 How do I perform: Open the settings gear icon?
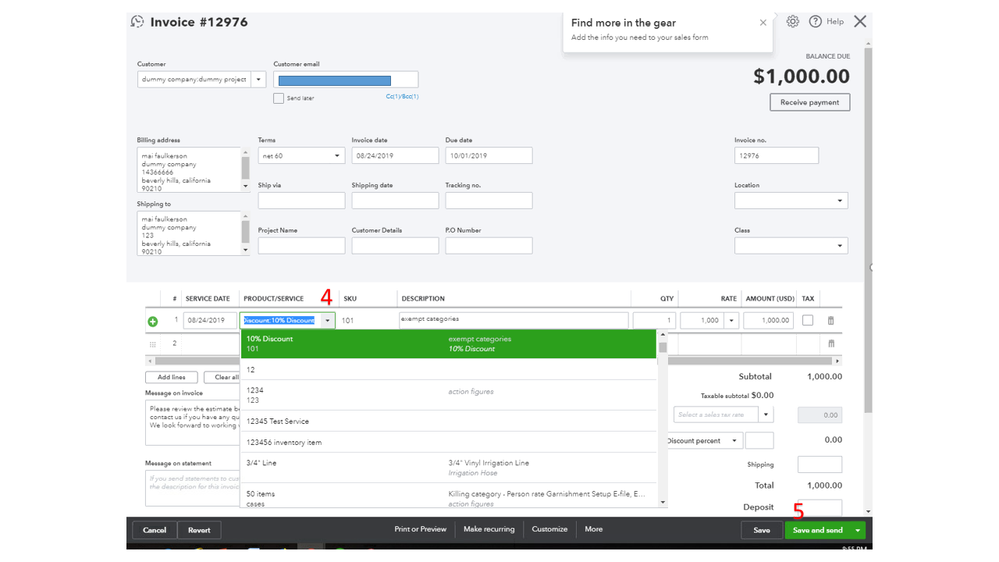tap(792, 22)
